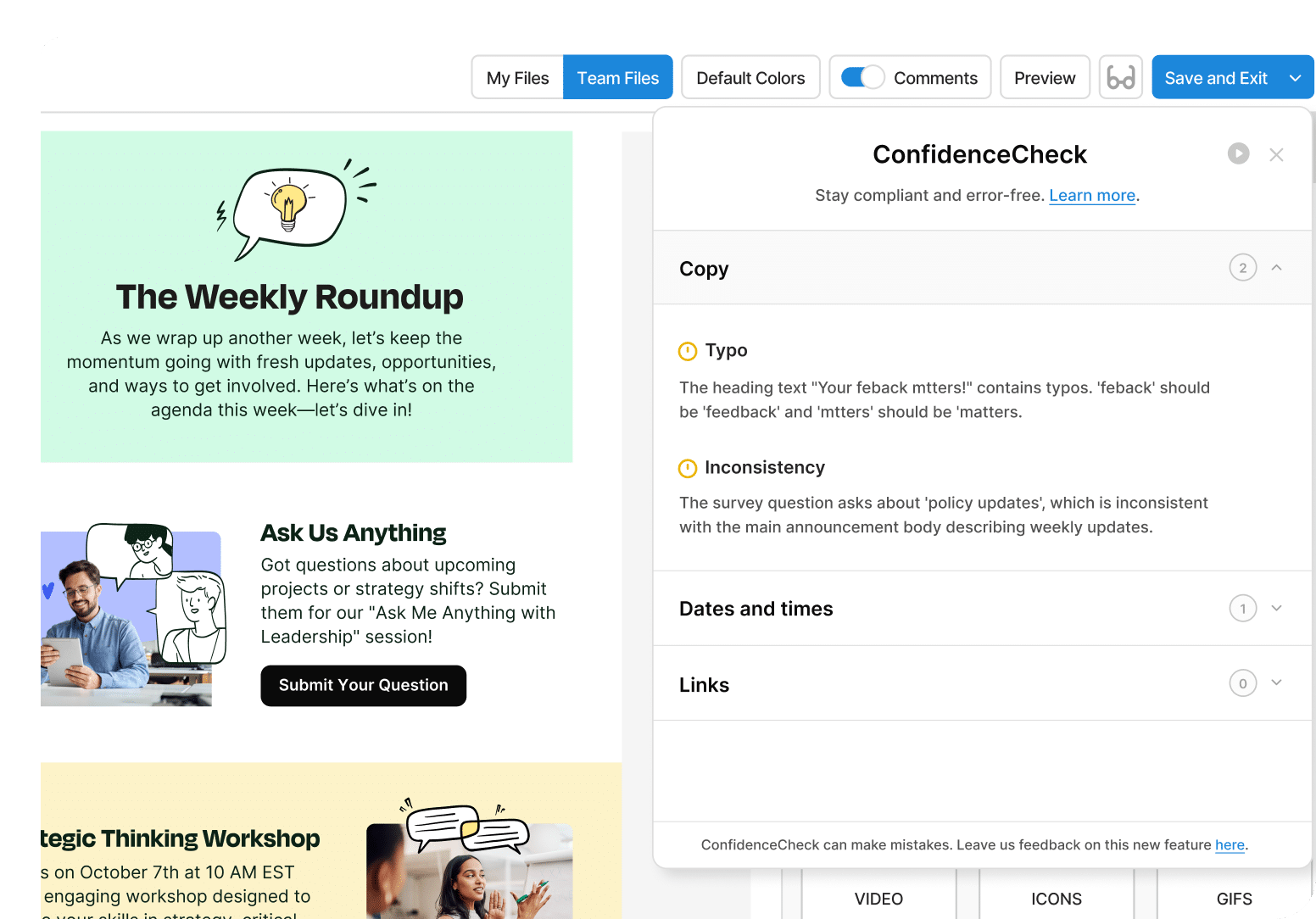This screenshot has height=919, width=1316.
Task: Select the Team Files tab
Action: (x=617, y=78)
